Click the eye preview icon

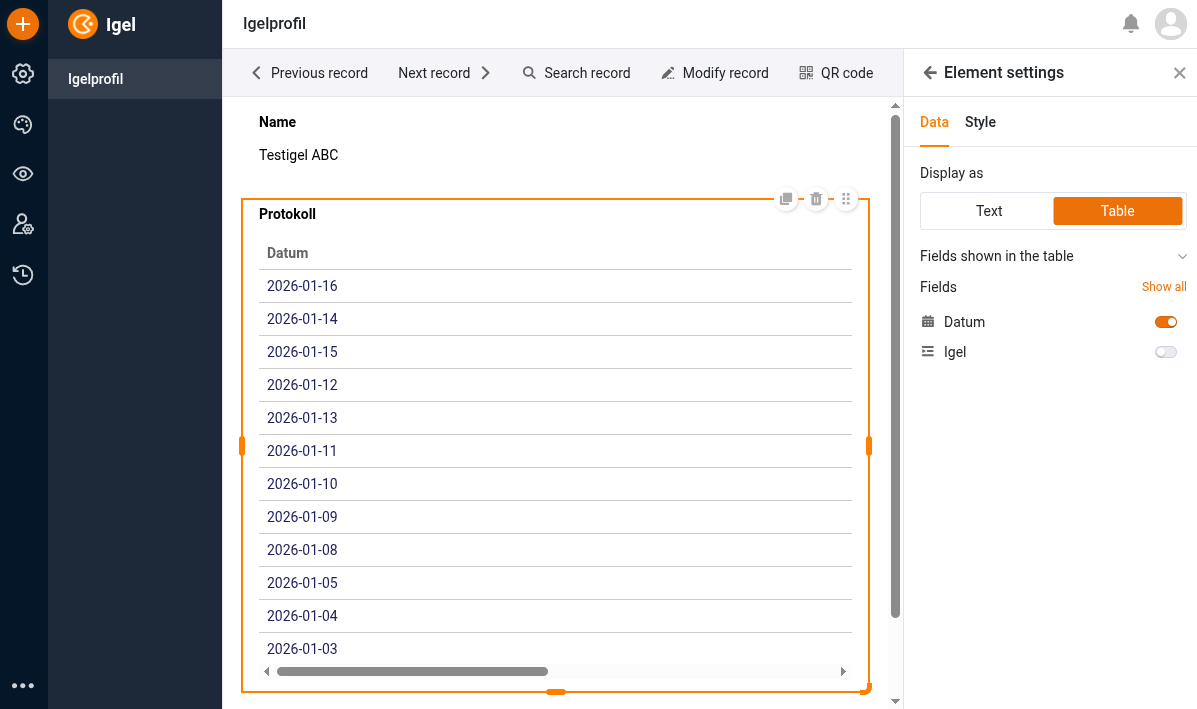(x=23, y=174)
